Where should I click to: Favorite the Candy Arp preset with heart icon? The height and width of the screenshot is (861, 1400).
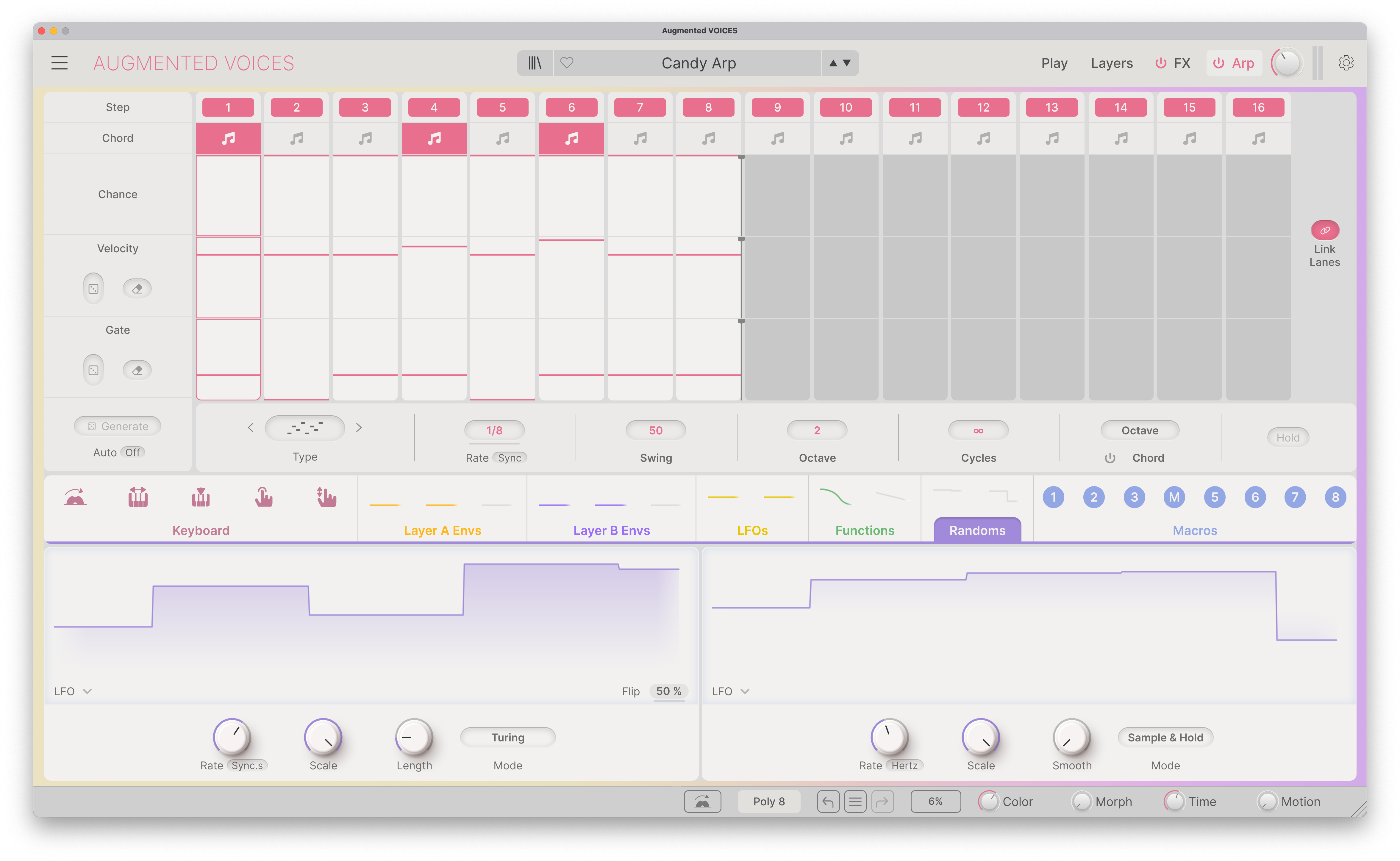(567, 63)
